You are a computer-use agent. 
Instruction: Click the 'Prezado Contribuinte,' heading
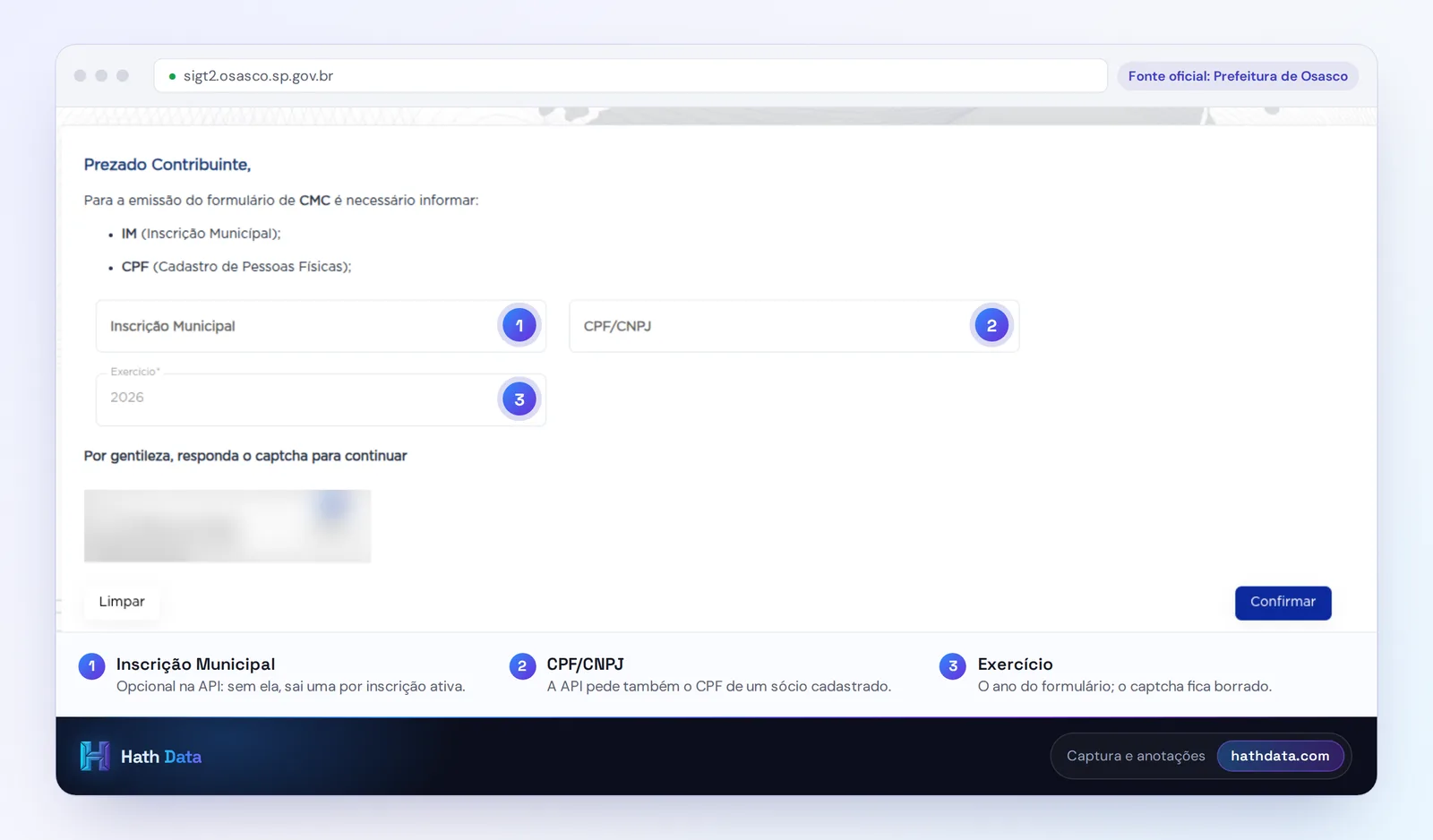(x=167, y=165)
